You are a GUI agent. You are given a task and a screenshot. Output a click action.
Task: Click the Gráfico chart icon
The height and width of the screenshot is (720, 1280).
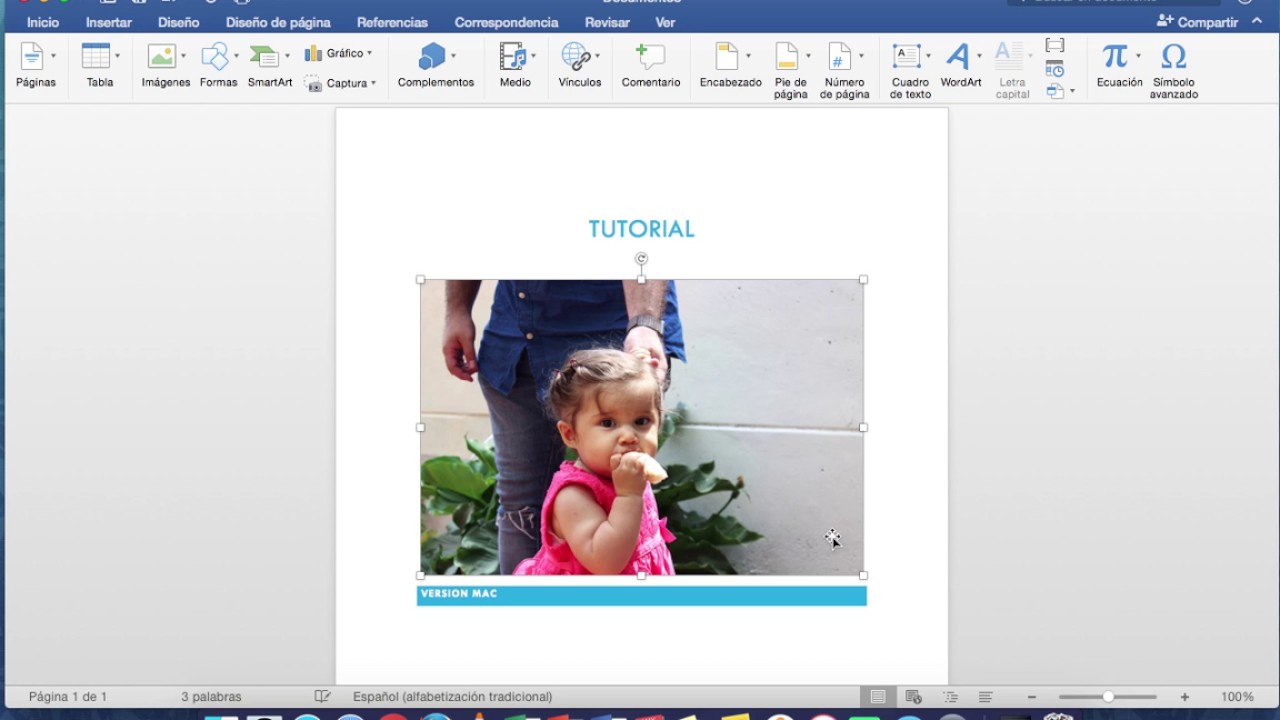pyautogui.click(x=314, y=53)
